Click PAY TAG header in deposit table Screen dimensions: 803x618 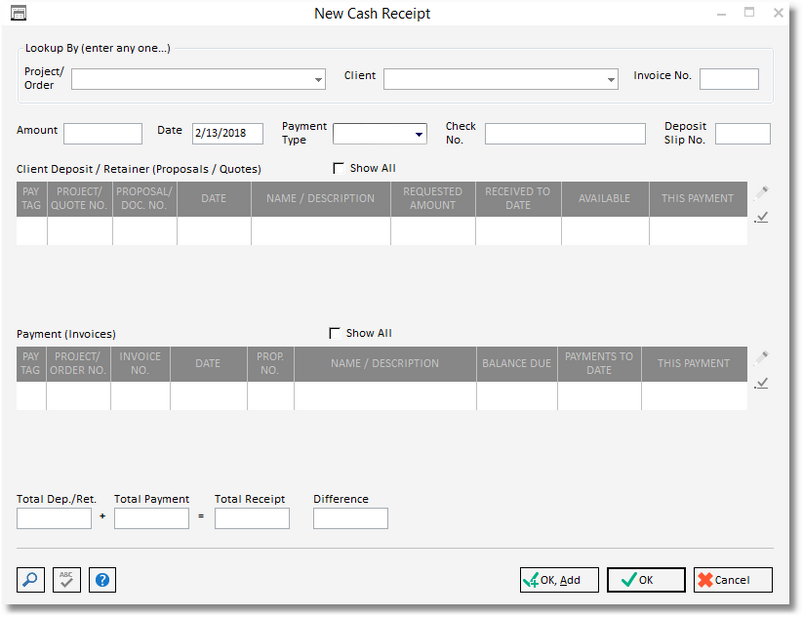tap(31, 199)
